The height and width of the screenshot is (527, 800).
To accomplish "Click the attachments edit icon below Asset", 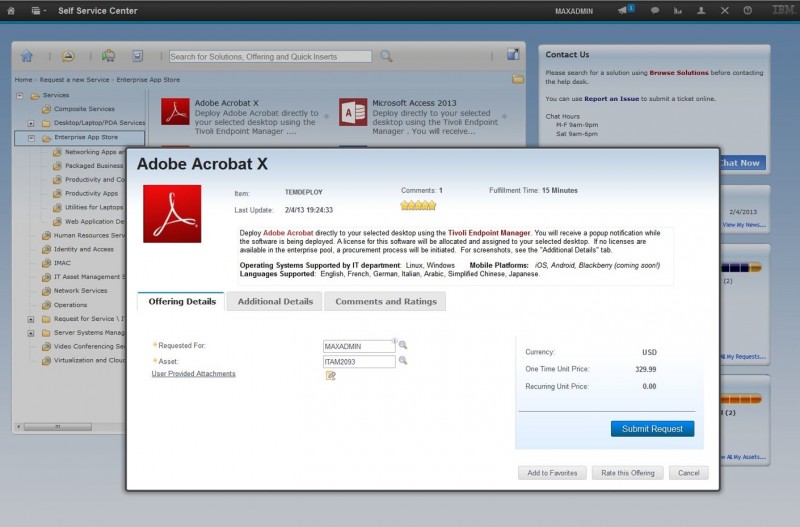I will click(x=330, y=376).
